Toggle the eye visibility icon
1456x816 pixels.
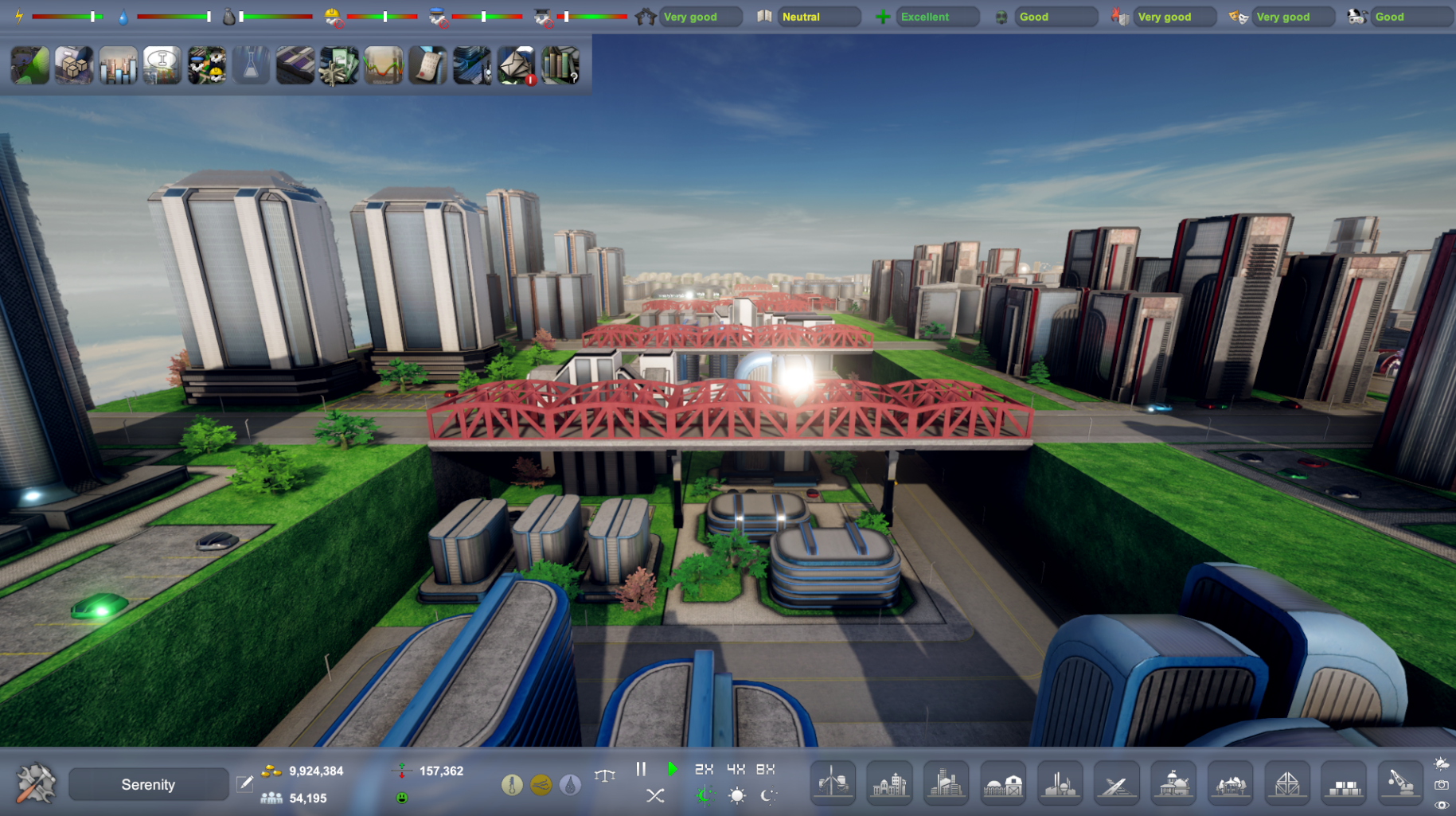(x=1442, y=805)
